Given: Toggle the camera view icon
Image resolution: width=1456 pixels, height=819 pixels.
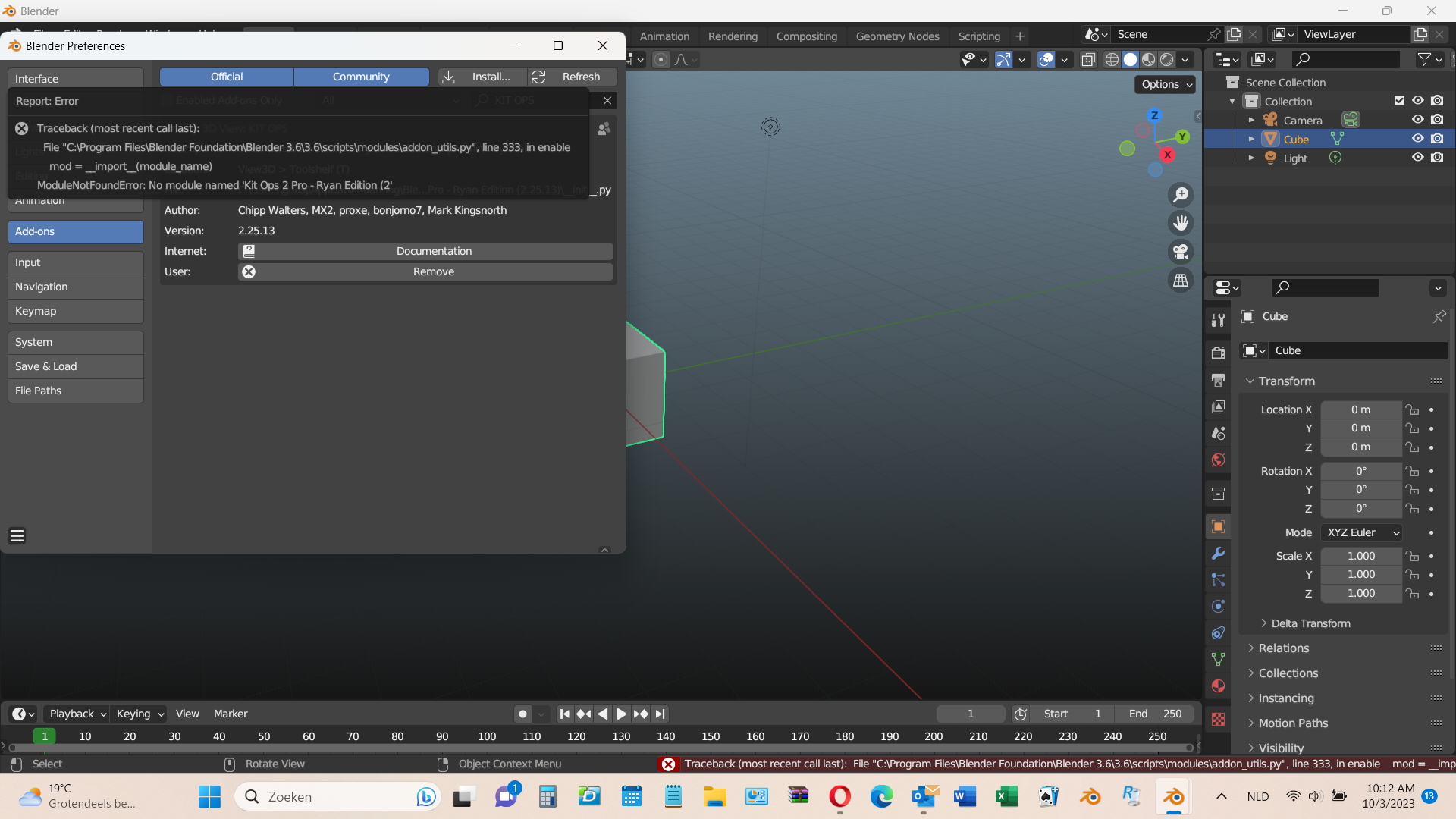Looking at the screenshot, I should pos(1181,252).
